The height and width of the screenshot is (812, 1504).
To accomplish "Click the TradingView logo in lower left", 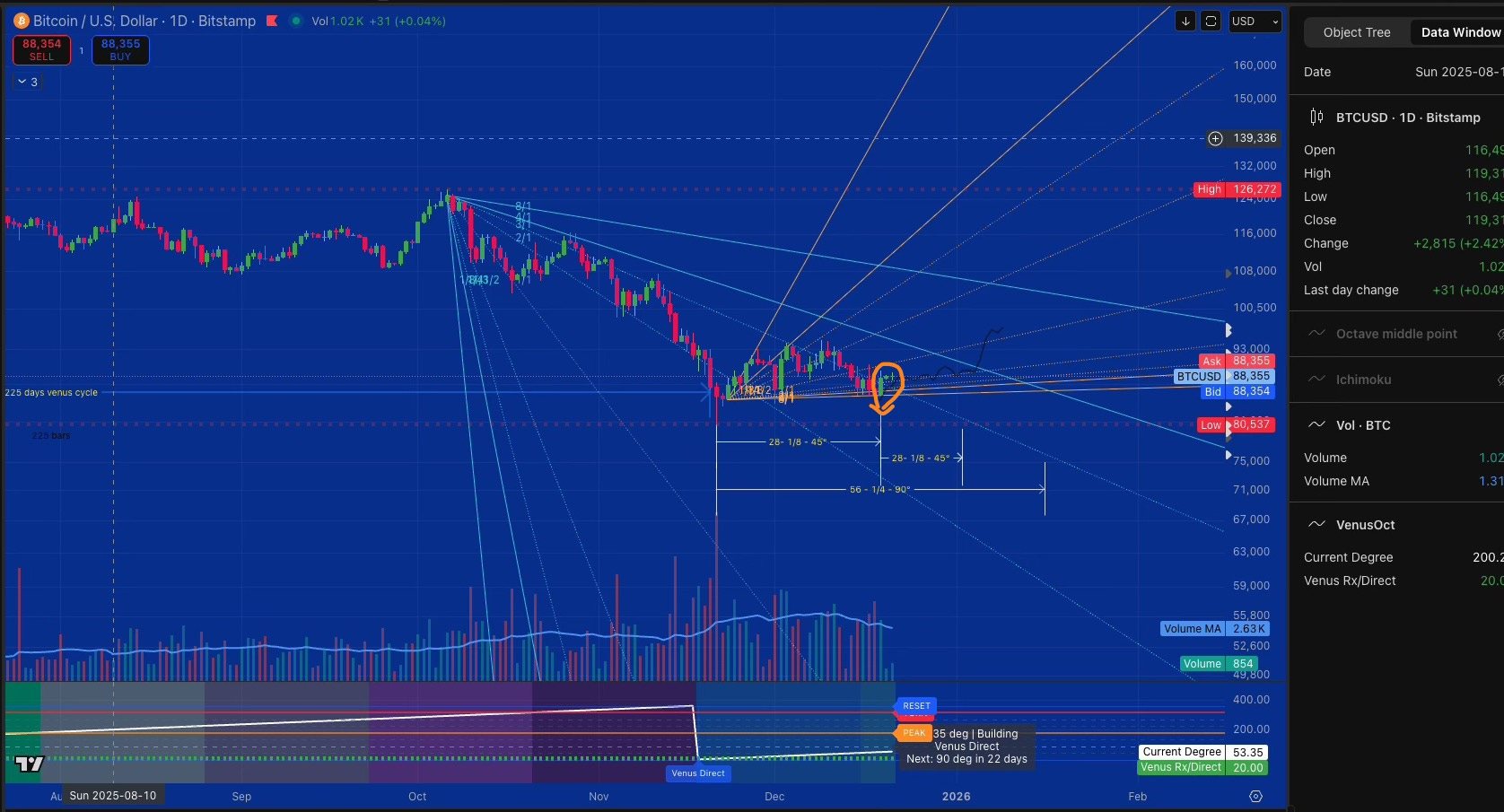I will click(30, 764).
